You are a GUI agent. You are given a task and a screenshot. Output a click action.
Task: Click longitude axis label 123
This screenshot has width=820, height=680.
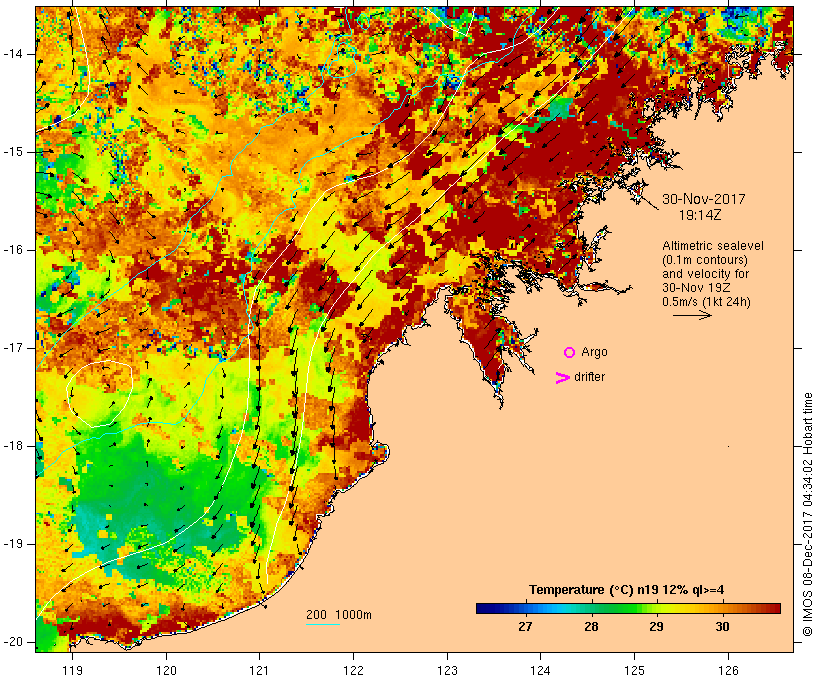click(x=447, y=670)
